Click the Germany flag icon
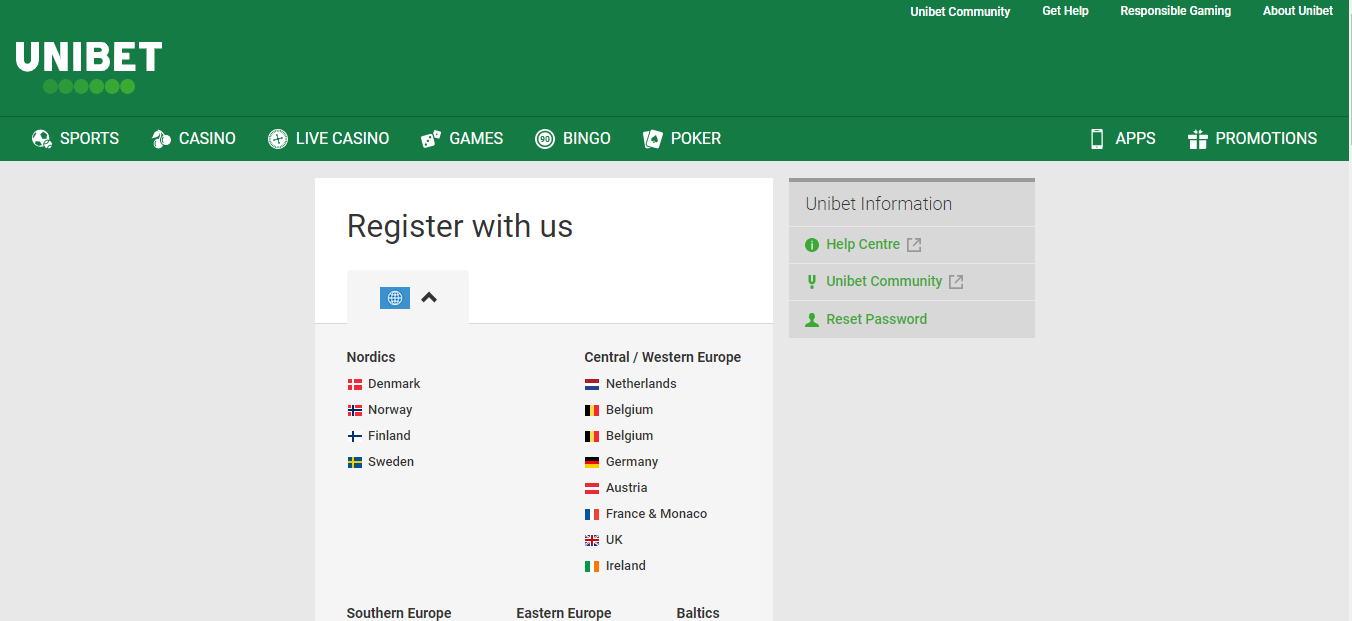Image resolution: width=1352 pixels, height=621 pixels. point(592,462)
